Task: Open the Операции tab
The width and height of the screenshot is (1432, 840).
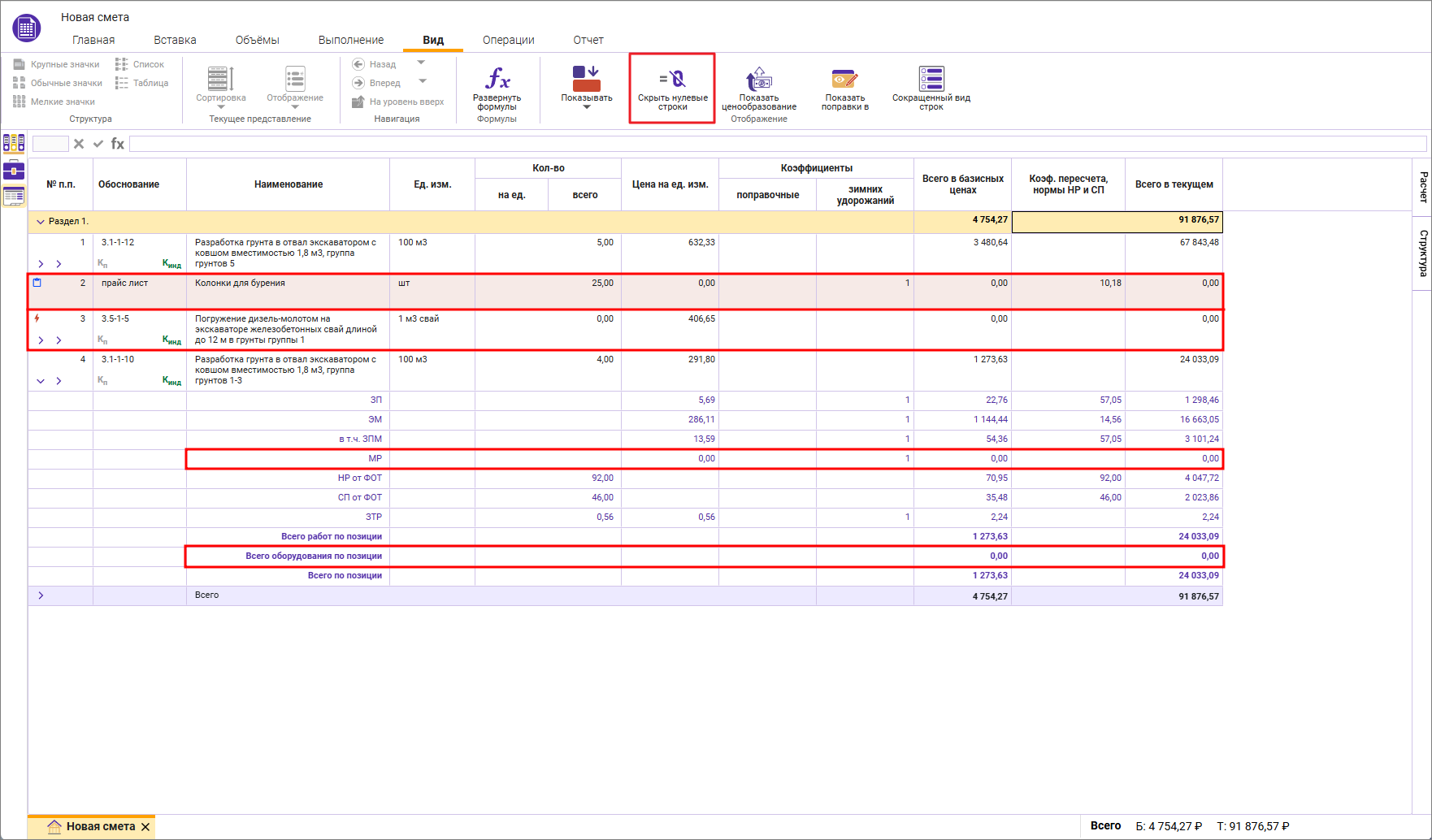Action: coord(509,40)
